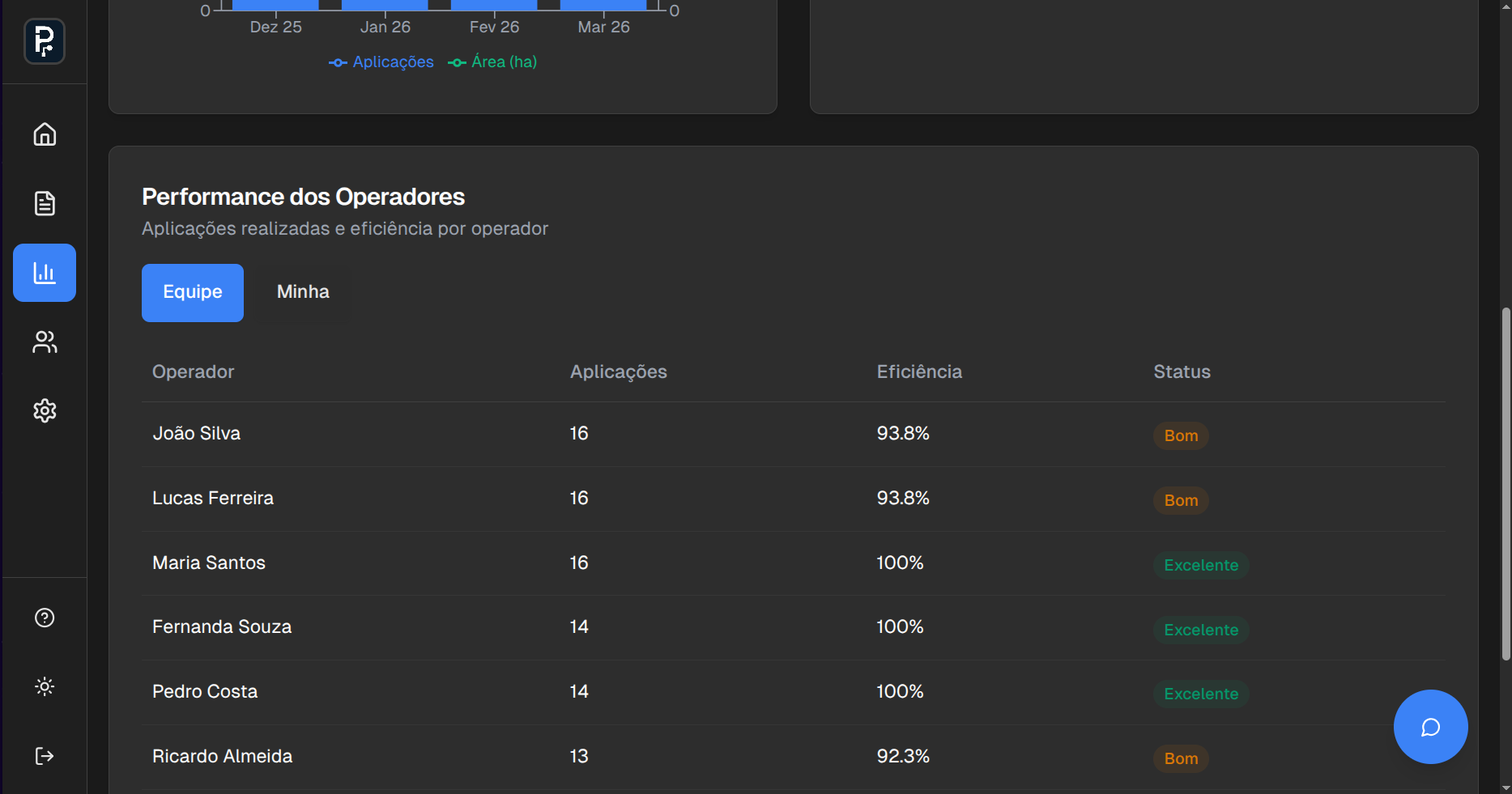Screen dimensions: 1512x794
Task: Toggle the Área (ha) series in the chart legend
Action: [x=492, y=62]
